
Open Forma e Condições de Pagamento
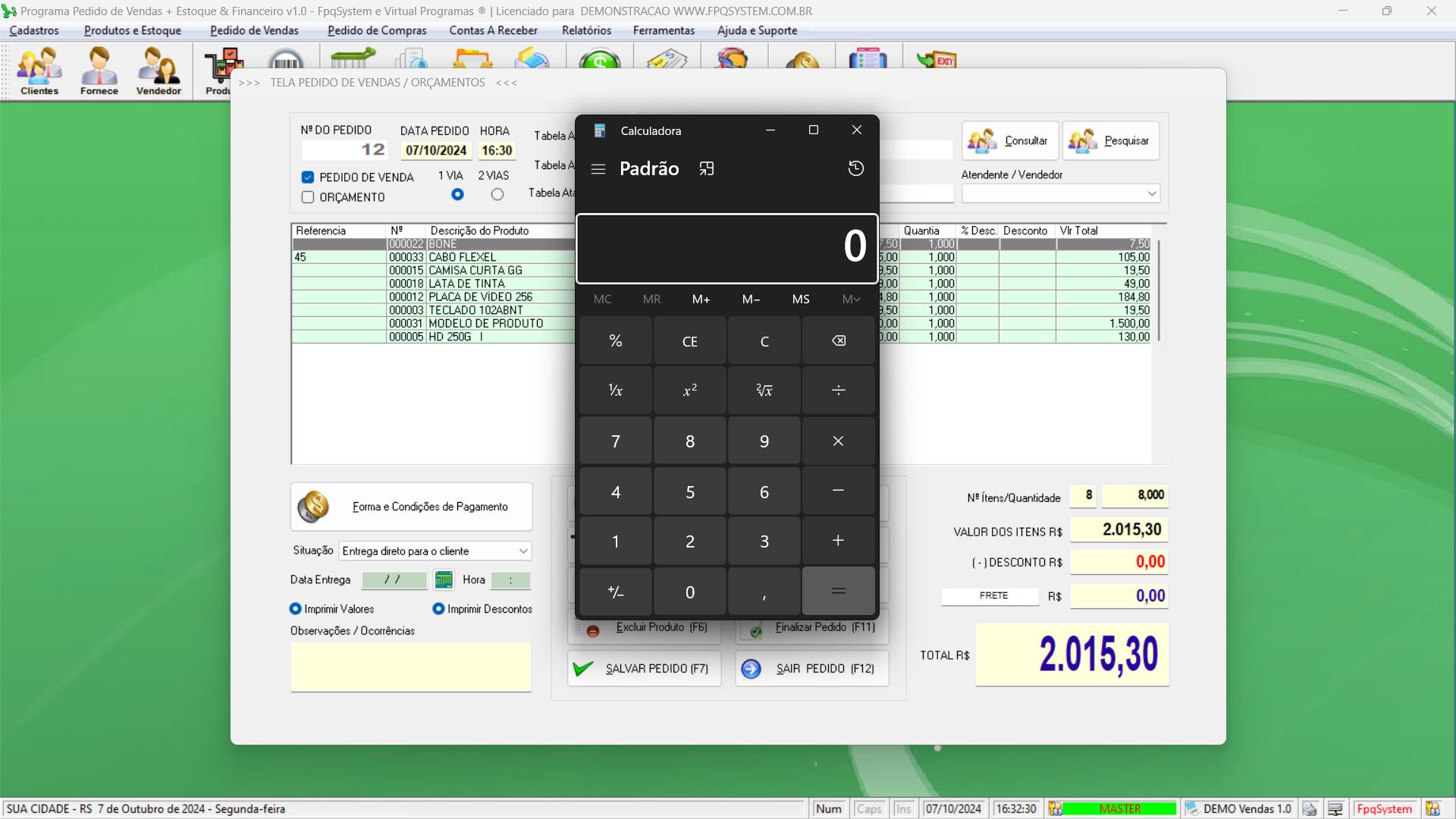(x=412, y=507)
